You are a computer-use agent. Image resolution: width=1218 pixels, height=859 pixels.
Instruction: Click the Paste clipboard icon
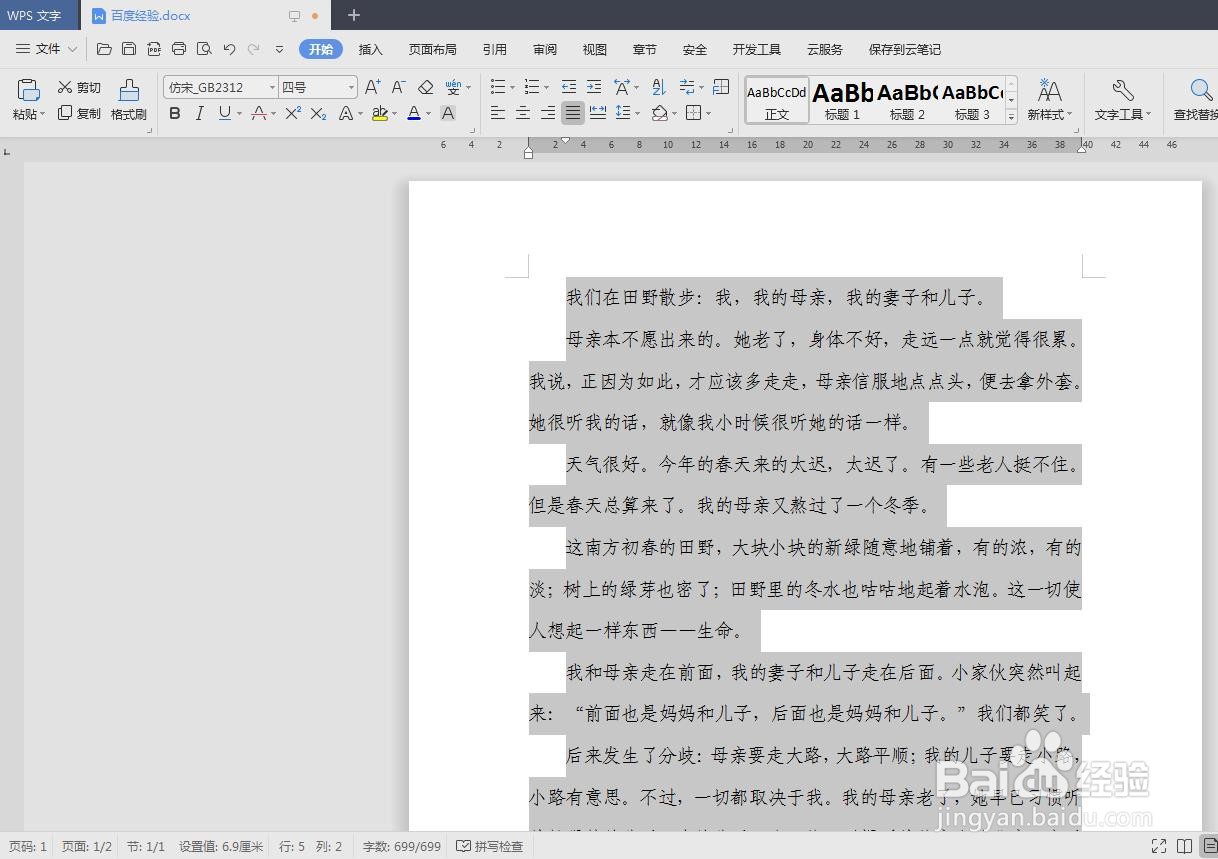[x=28, y=90]
